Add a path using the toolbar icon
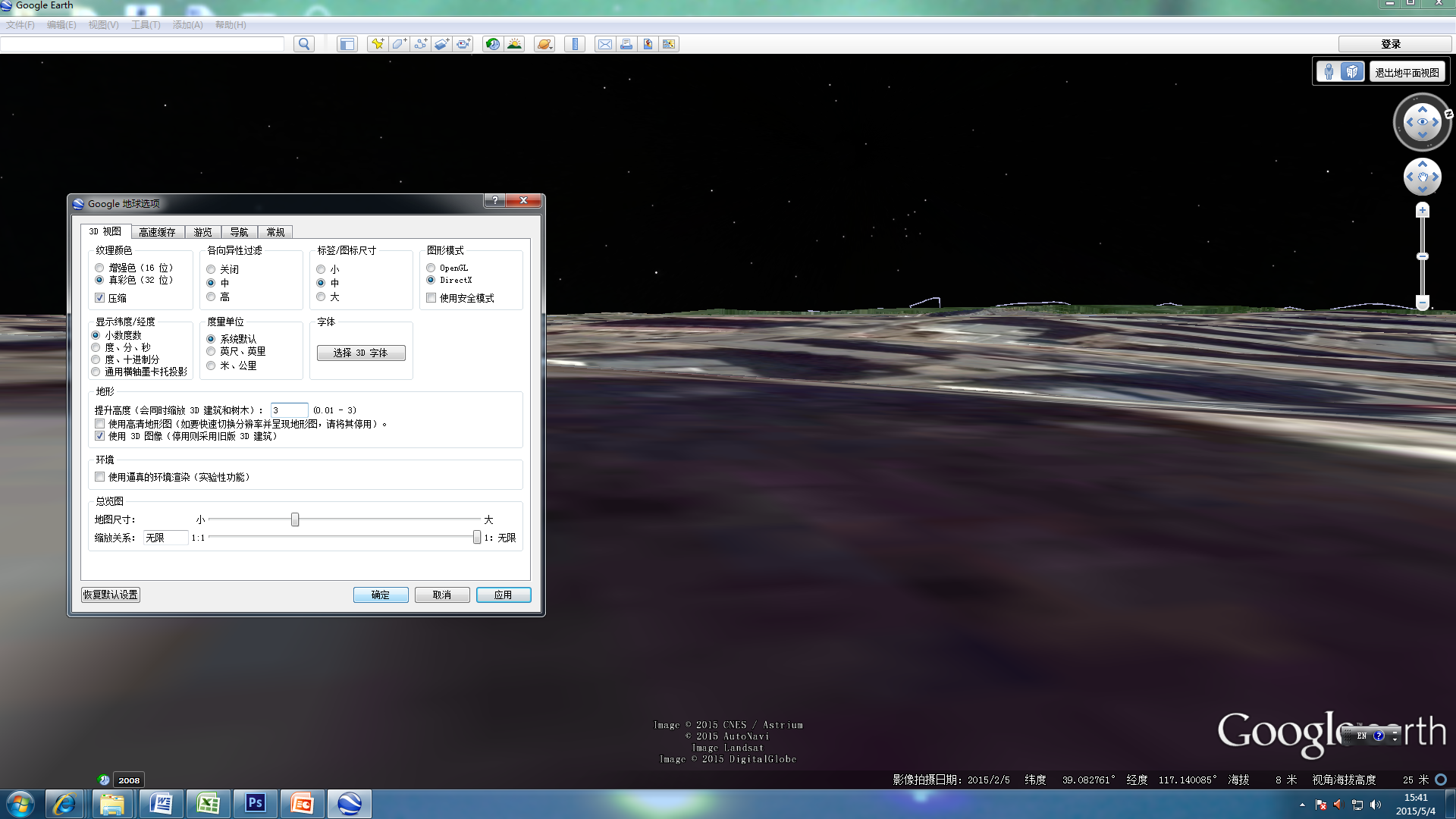The height and width of the screenshot is (819, 1456). click(x=421, y=44)
